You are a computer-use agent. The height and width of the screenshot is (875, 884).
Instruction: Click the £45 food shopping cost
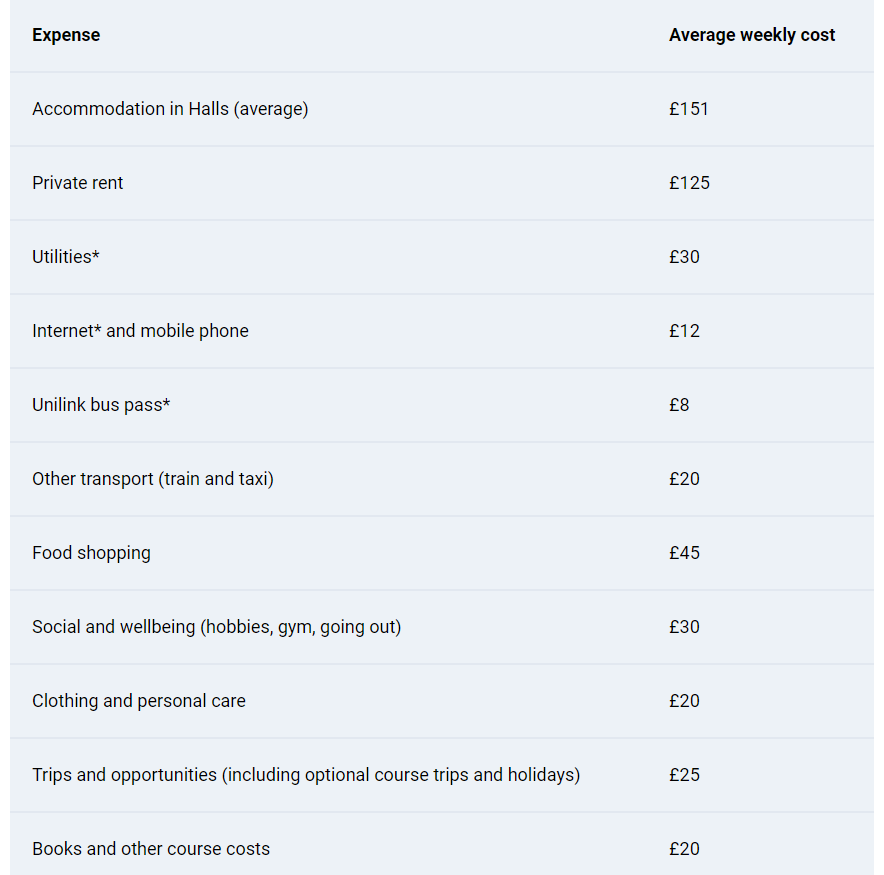tap(684, 553)
